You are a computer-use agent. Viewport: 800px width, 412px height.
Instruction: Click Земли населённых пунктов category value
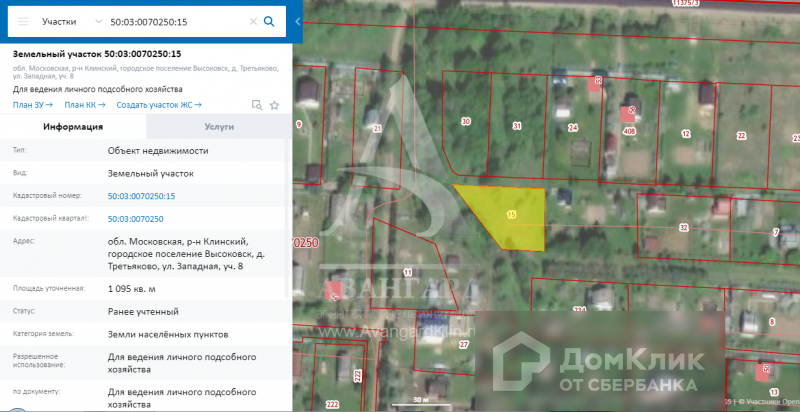pos(168,334)
